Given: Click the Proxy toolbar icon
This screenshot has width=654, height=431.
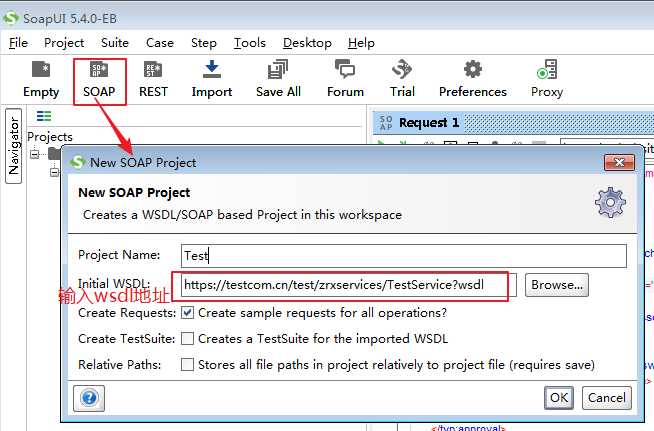Looking at the screenshot, I should 547,80.
